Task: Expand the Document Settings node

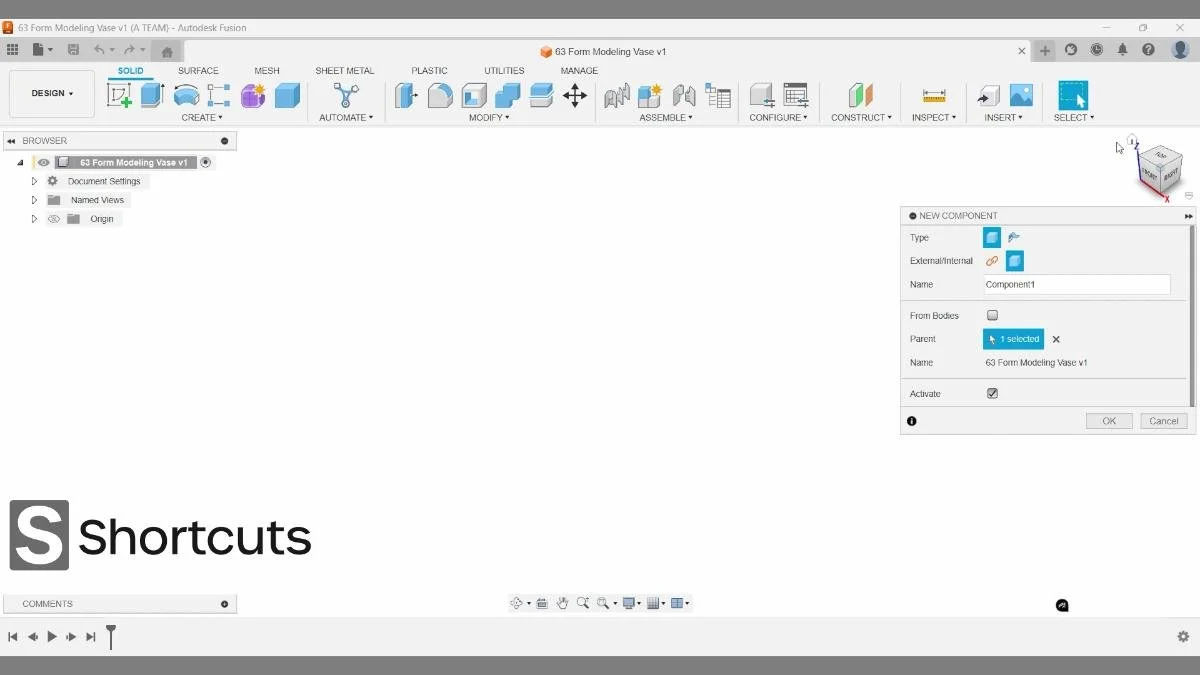Action: click(x=34, y=181)
